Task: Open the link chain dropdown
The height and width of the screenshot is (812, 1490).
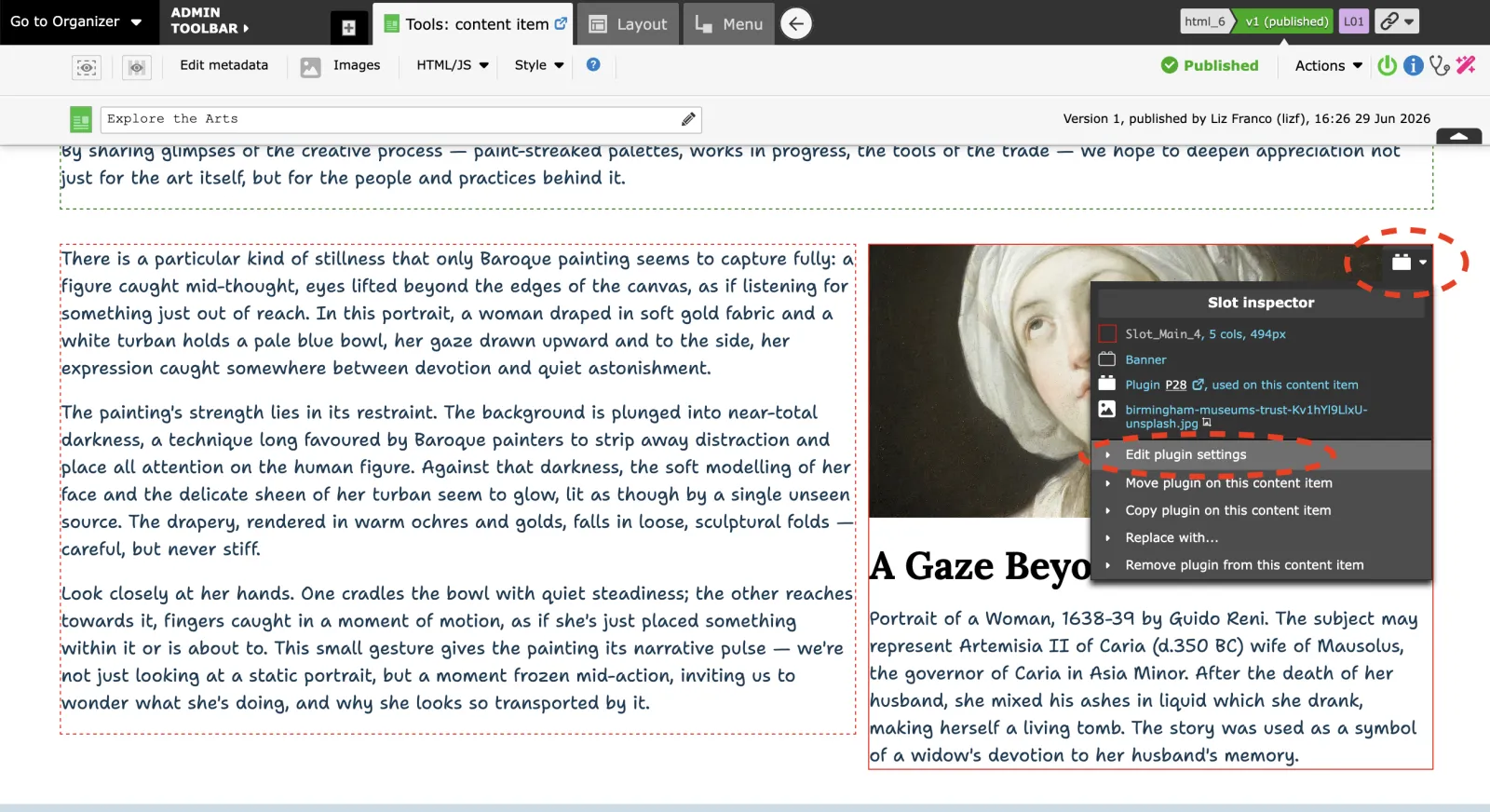Action: click(1397, 21)
